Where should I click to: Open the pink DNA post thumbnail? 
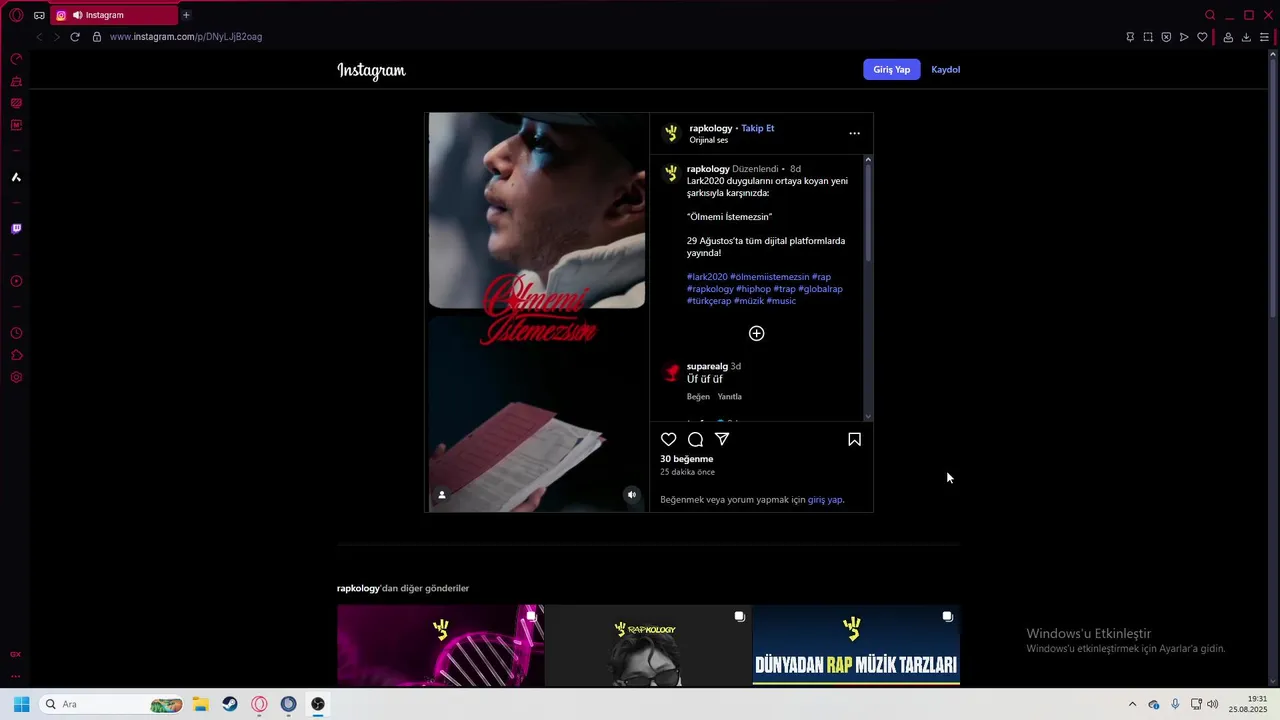tap(440, 645)
